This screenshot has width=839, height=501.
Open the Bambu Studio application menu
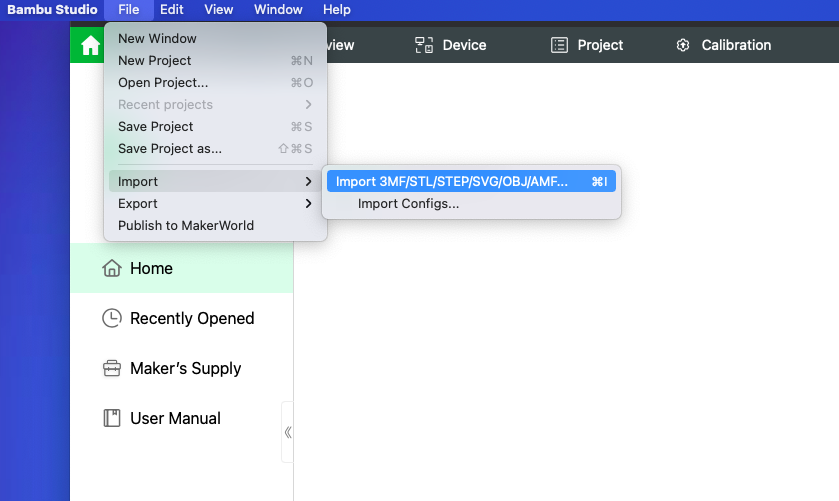click(x=52, y=10)
